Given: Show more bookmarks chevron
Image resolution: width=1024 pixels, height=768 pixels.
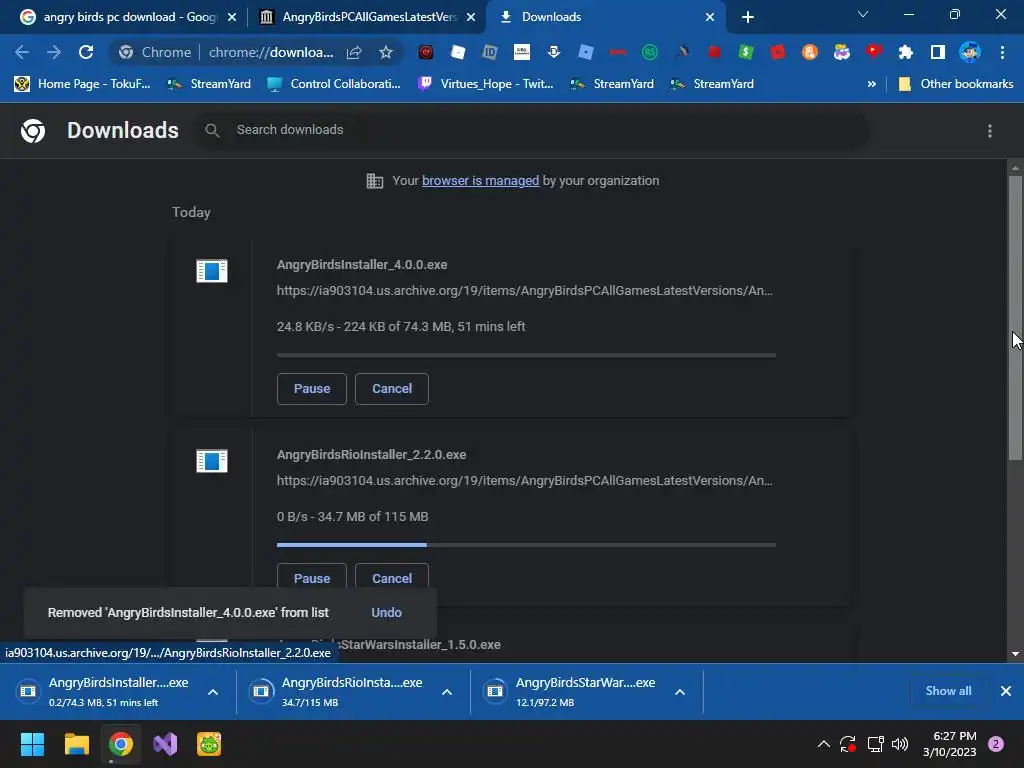Looking at the screenshot, I should tap(871, 84).
